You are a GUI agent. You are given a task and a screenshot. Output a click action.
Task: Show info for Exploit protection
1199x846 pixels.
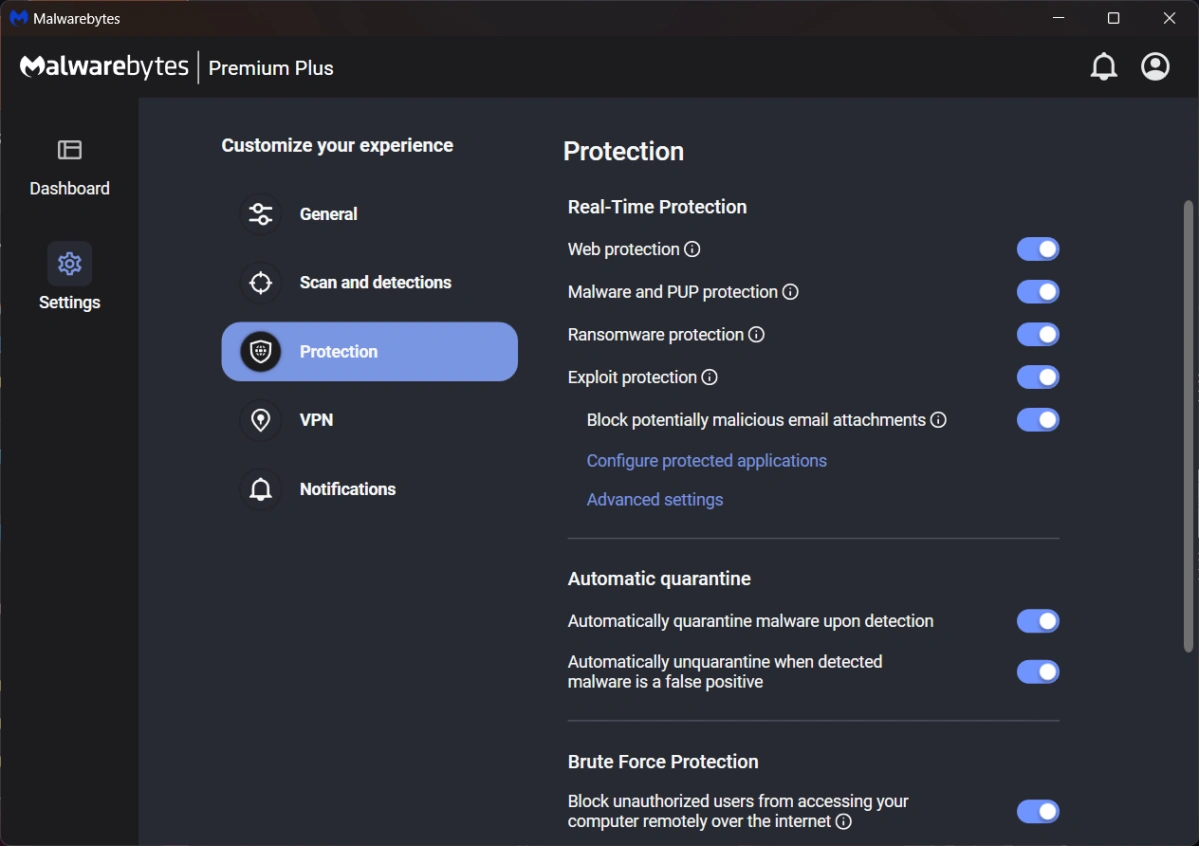pyautogui.click(x=710, y=378)
